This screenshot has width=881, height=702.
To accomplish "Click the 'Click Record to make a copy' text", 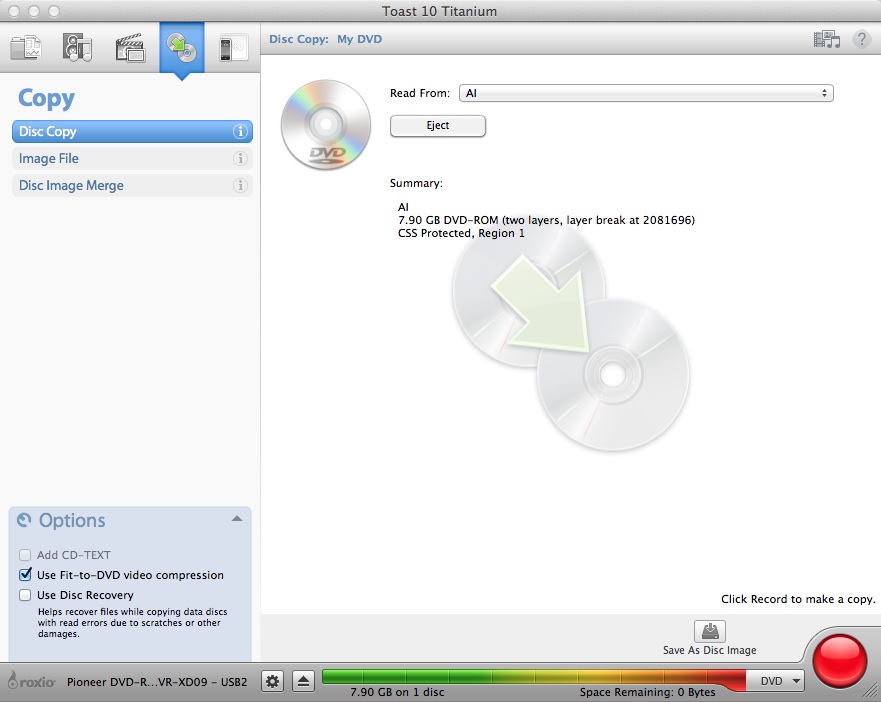I will tap(798, 599).
